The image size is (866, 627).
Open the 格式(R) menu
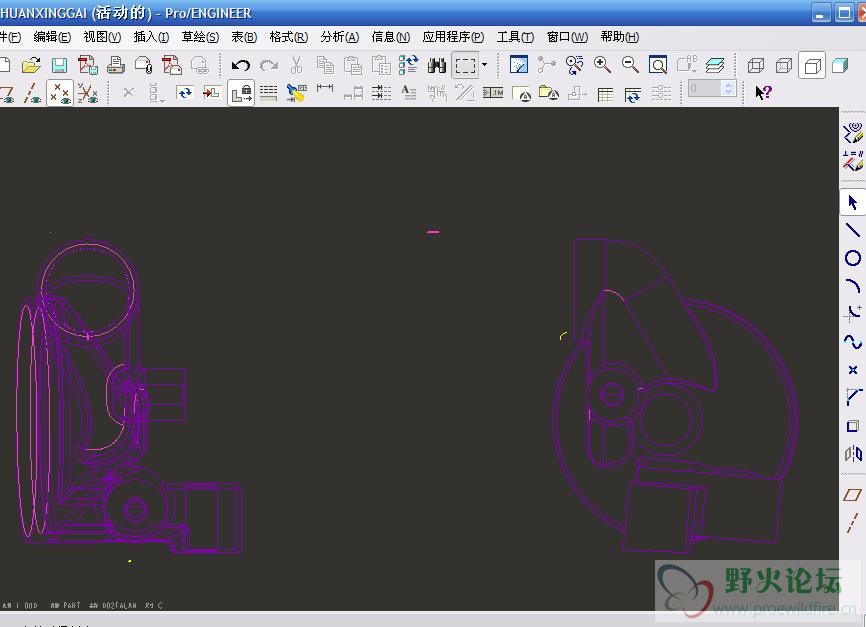point(288,37)
